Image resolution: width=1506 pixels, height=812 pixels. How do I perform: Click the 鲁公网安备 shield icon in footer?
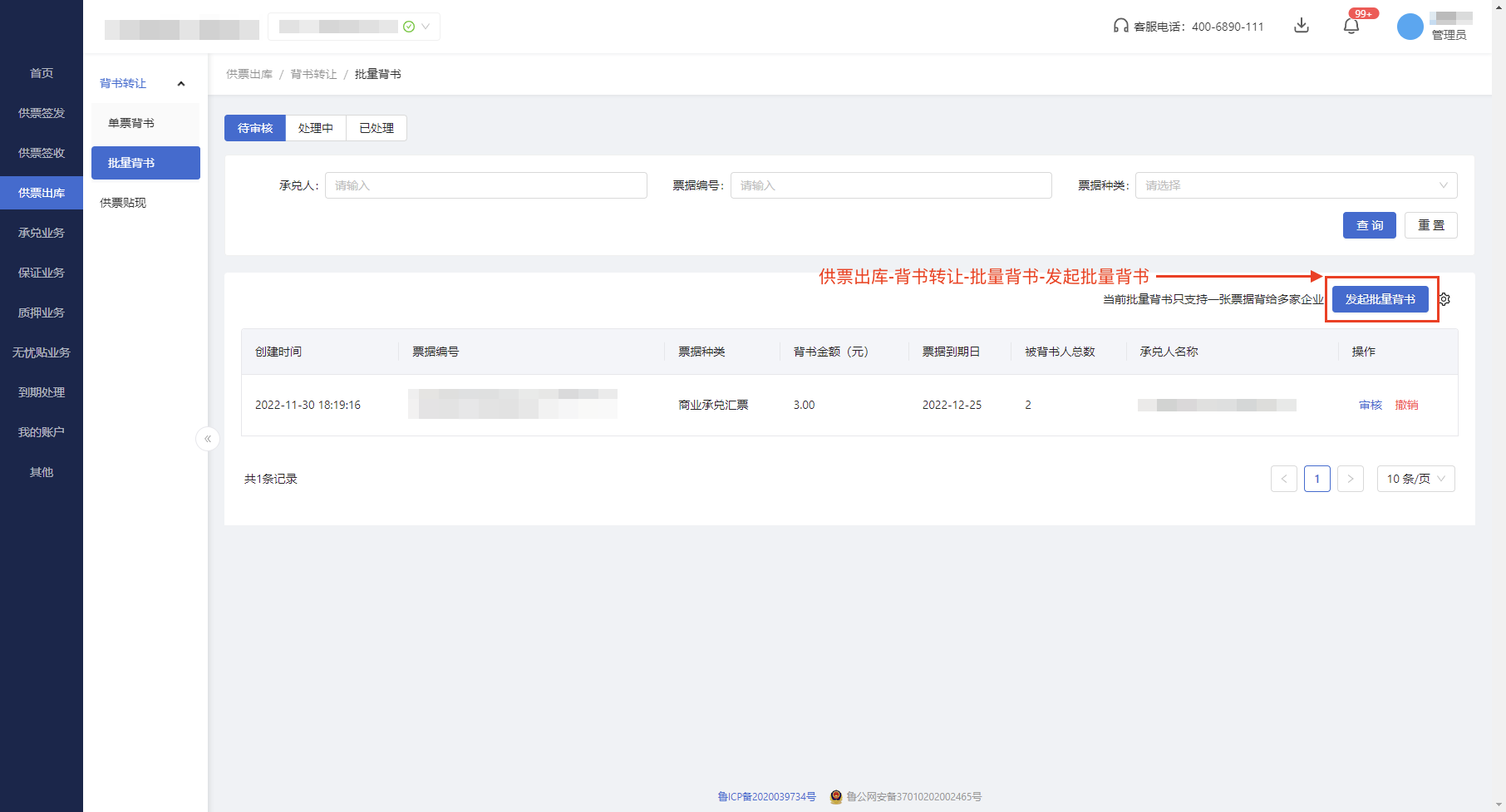coord(836,796)
